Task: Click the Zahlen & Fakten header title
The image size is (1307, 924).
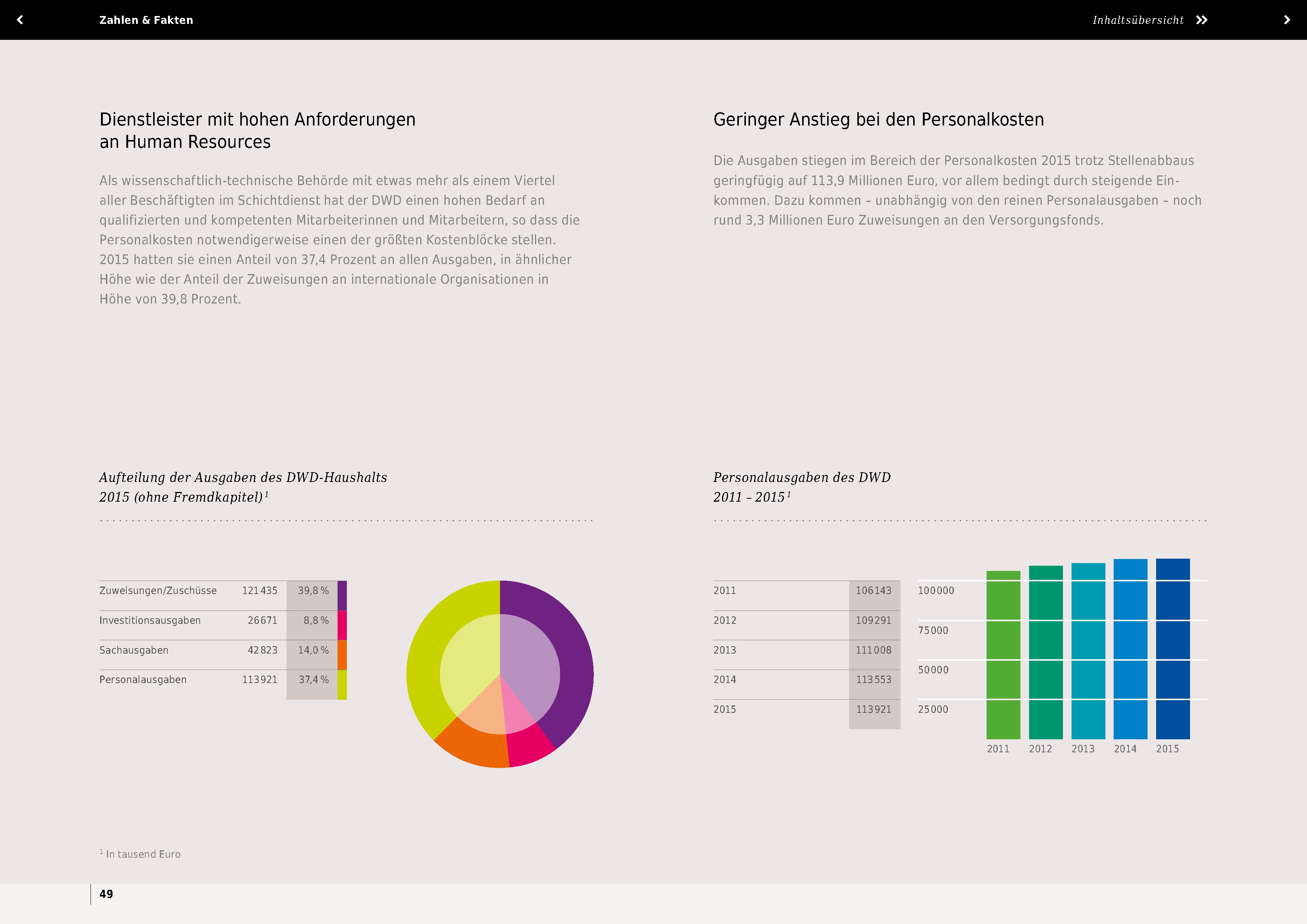Action: click(146, 20)
